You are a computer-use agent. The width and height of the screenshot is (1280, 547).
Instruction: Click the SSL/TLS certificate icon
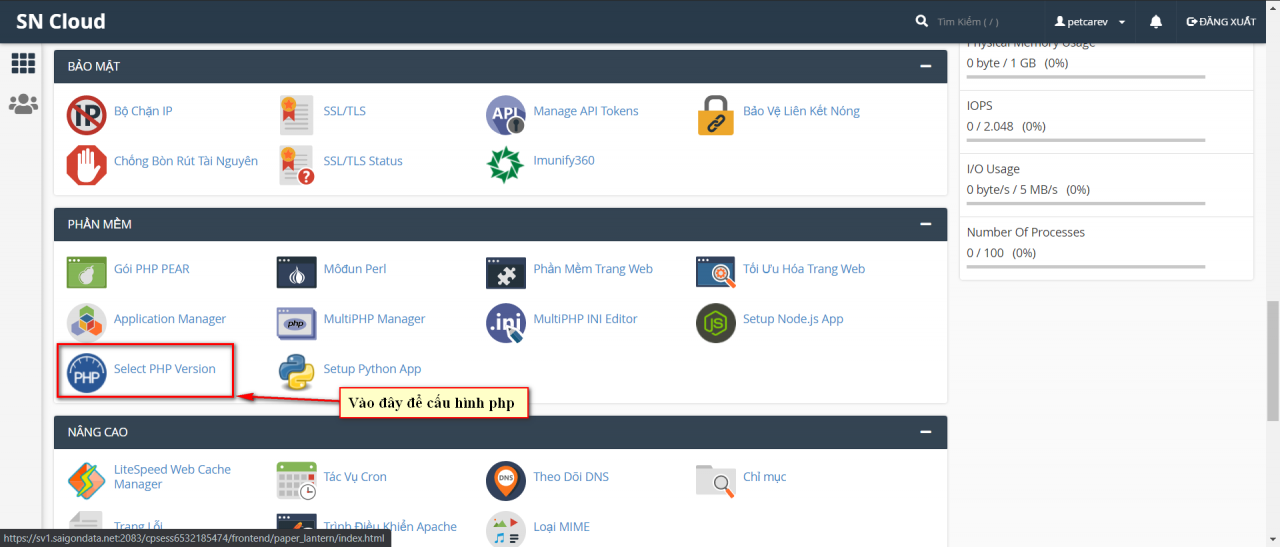coord(296,115)
